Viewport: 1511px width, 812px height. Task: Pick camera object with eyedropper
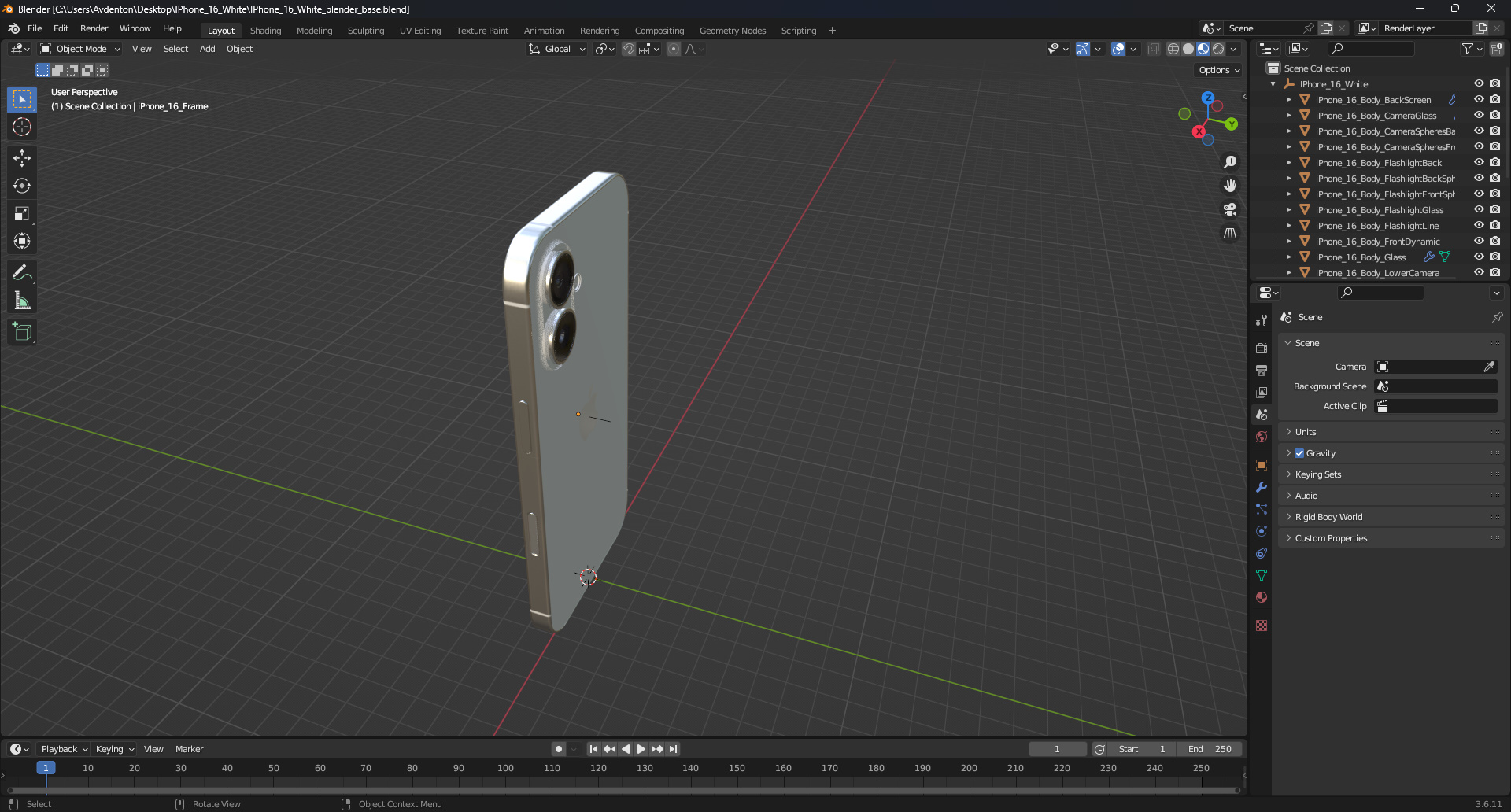coord(1489,367)
